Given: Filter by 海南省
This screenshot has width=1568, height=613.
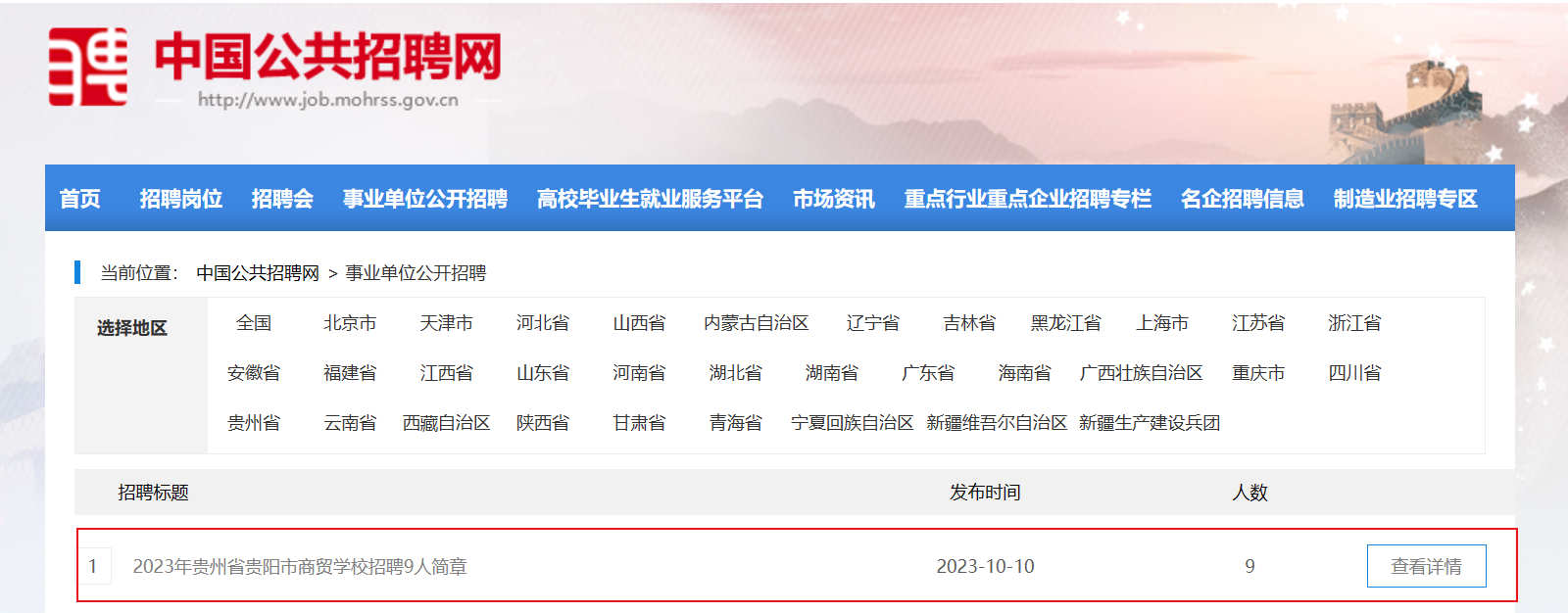Looking at the screenshot, I should pos(1024,373).
